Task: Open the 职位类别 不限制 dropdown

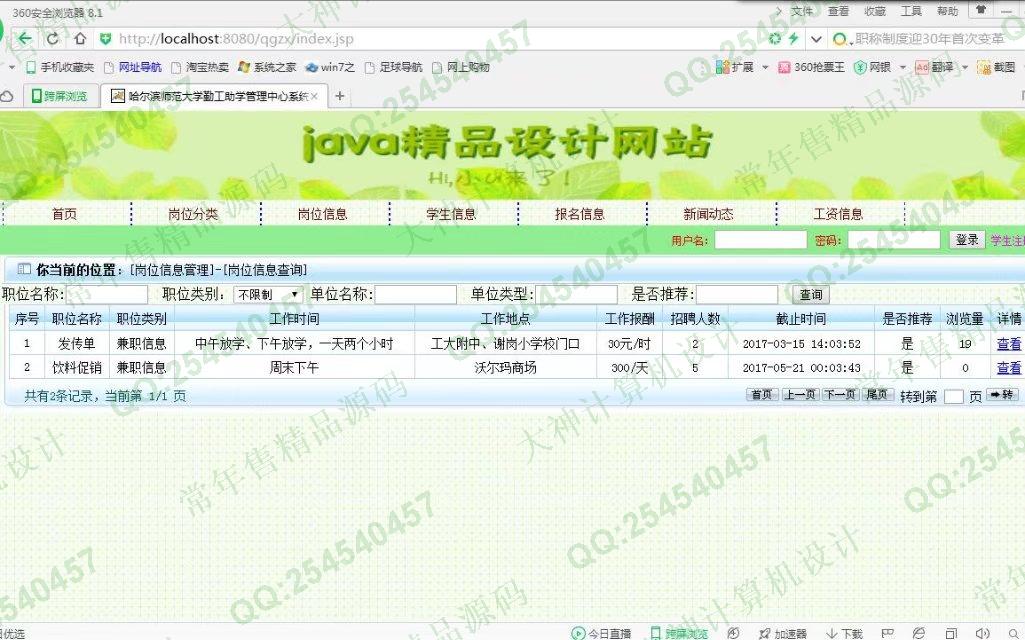Action: [x=268, y=295]
